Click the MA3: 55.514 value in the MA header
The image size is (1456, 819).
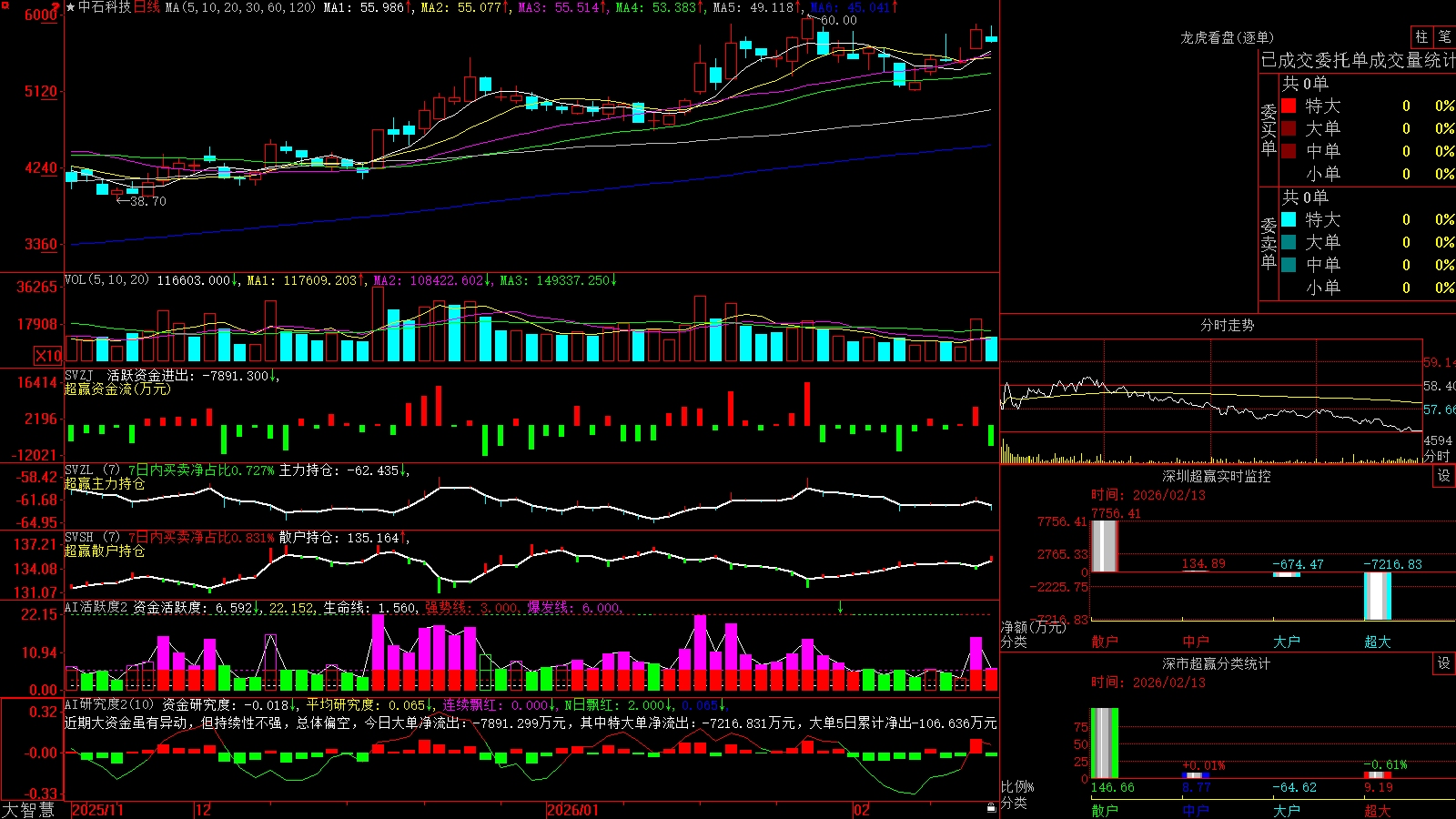point(559,7)
